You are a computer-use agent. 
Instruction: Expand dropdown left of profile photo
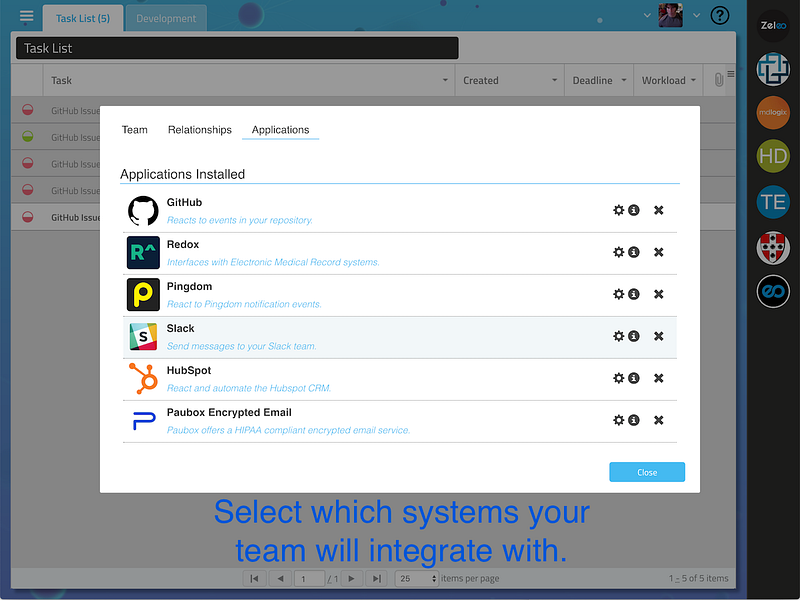click(x=647, y=15)
